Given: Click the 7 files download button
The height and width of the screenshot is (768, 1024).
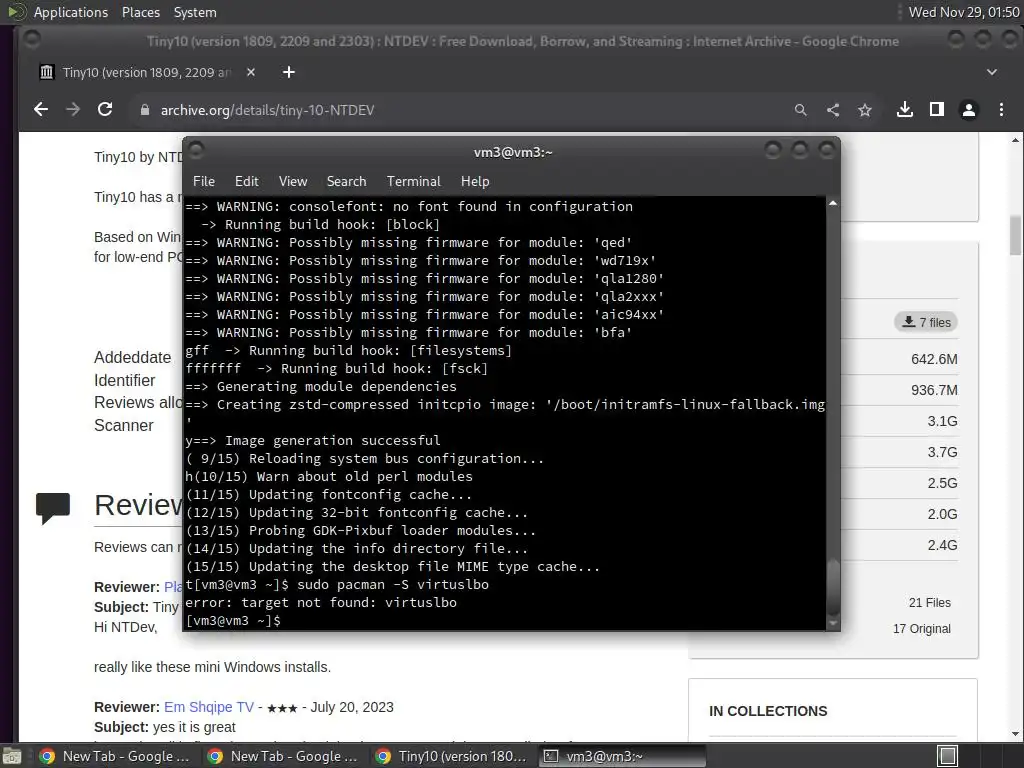Looking at the screenshot, I should [926, 322].
